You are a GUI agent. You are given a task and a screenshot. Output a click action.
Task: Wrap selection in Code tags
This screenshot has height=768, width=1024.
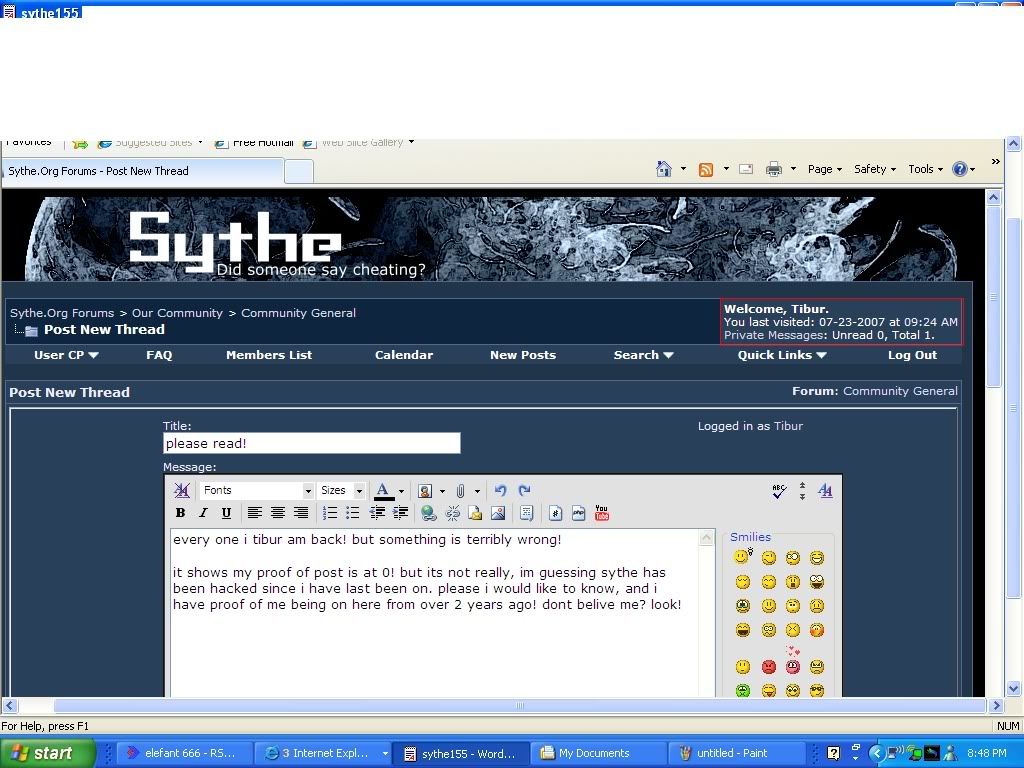pos(555,513)
